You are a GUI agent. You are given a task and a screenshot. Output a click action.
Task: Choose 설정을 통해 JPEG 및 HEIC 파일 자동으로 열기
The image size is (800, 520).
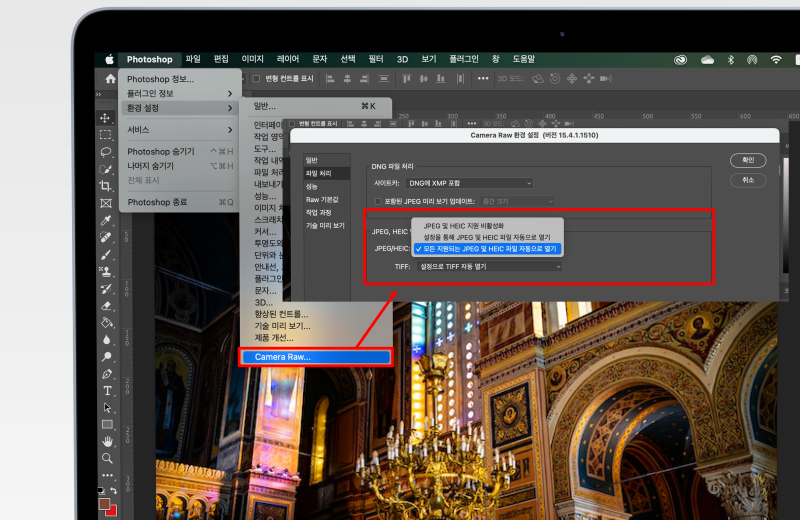(x=487, y=237)
